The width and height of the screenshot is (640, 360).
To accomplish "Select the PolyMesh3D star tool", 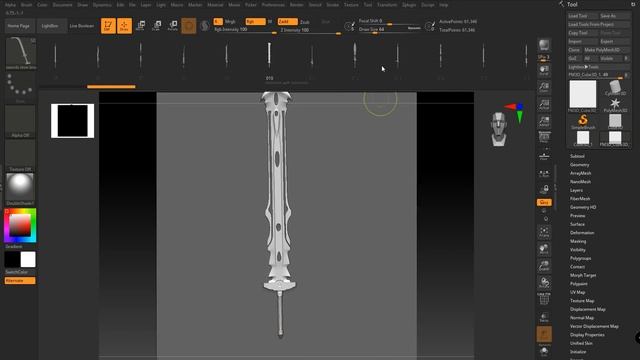I will click(615, 104).
